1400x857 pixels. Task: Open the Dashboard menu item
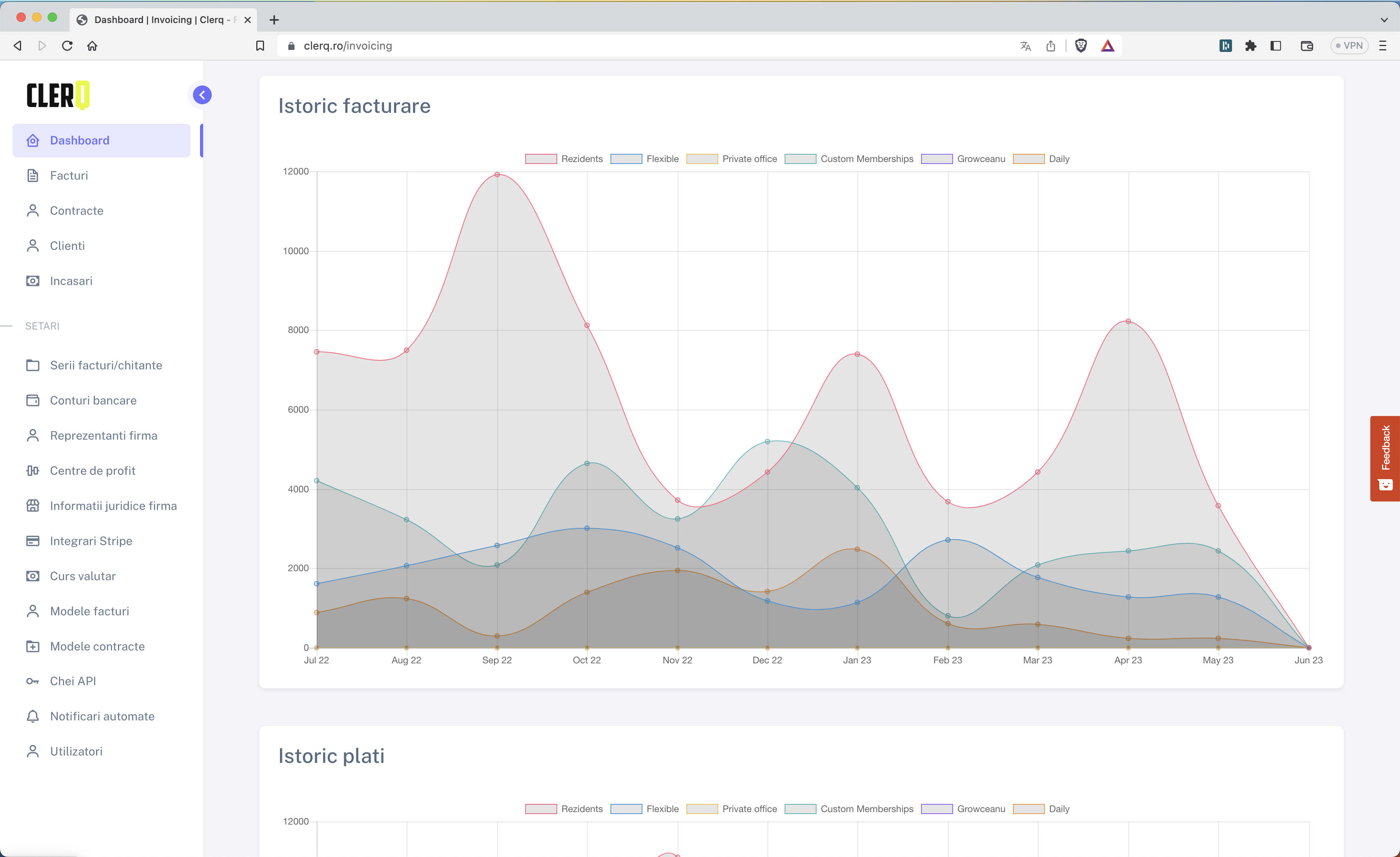coord(102,140)
